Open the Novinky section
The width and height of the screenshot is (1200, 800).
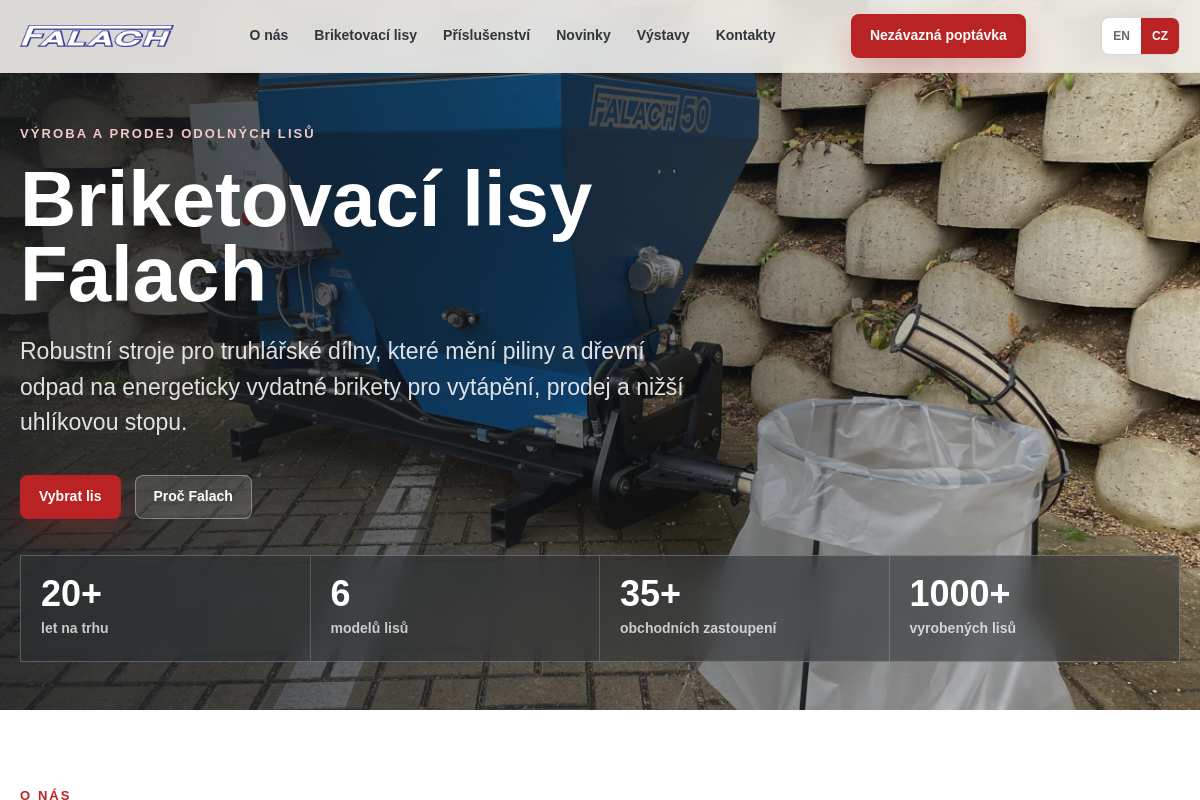583,35
